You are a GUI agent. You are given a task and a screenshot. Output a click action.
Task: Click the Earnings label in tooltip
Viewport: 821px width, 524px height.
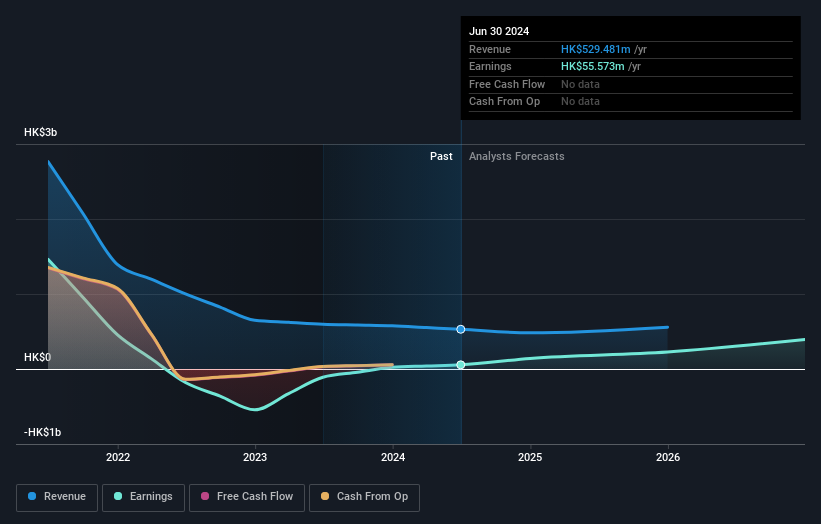pos(490,66)
